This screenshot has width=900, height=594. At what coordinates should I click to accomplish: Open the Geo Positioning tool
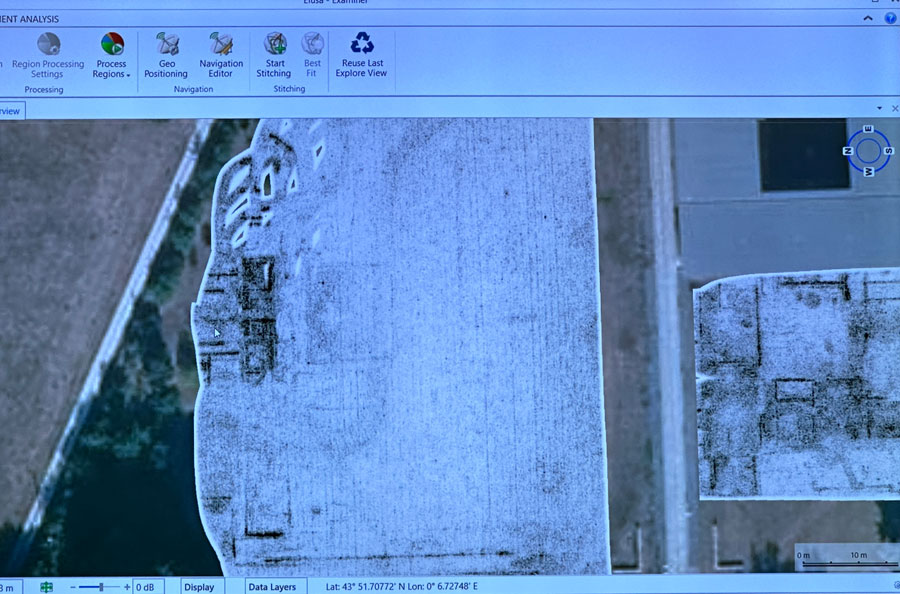(x=166, y=55)
